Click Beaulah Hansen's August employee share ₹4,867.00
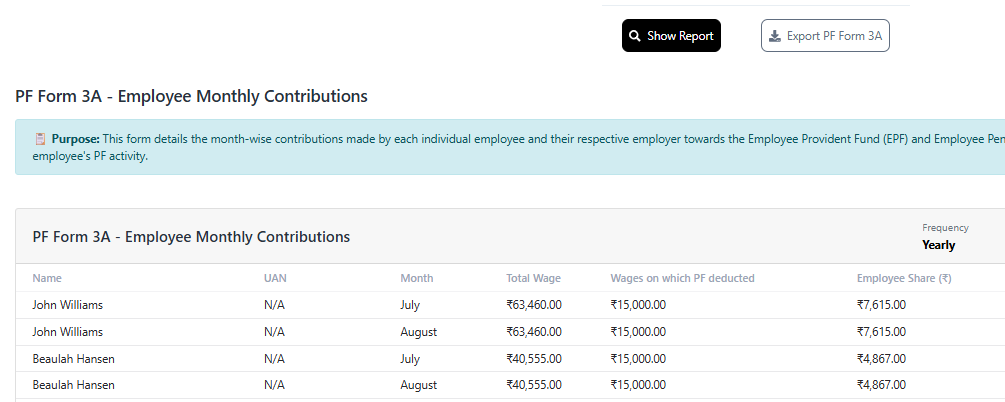Viewport: 1005px width, 402px height. [881, 385]
